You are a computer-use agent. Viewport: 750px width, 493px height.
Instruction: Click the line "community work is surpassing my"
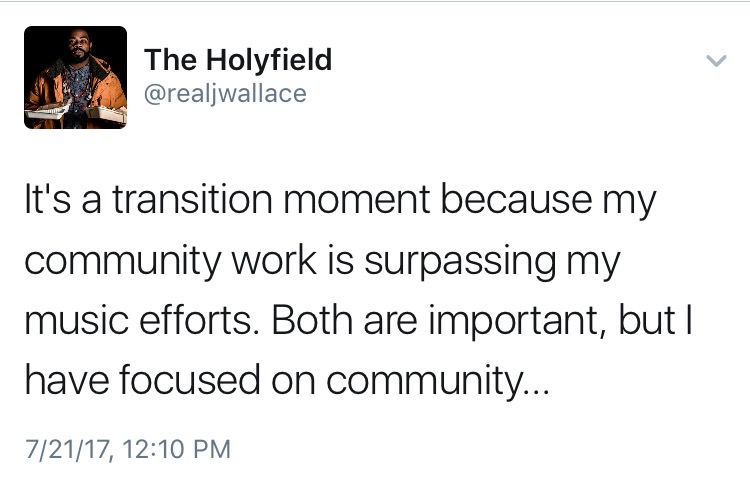tap(321, 264)
